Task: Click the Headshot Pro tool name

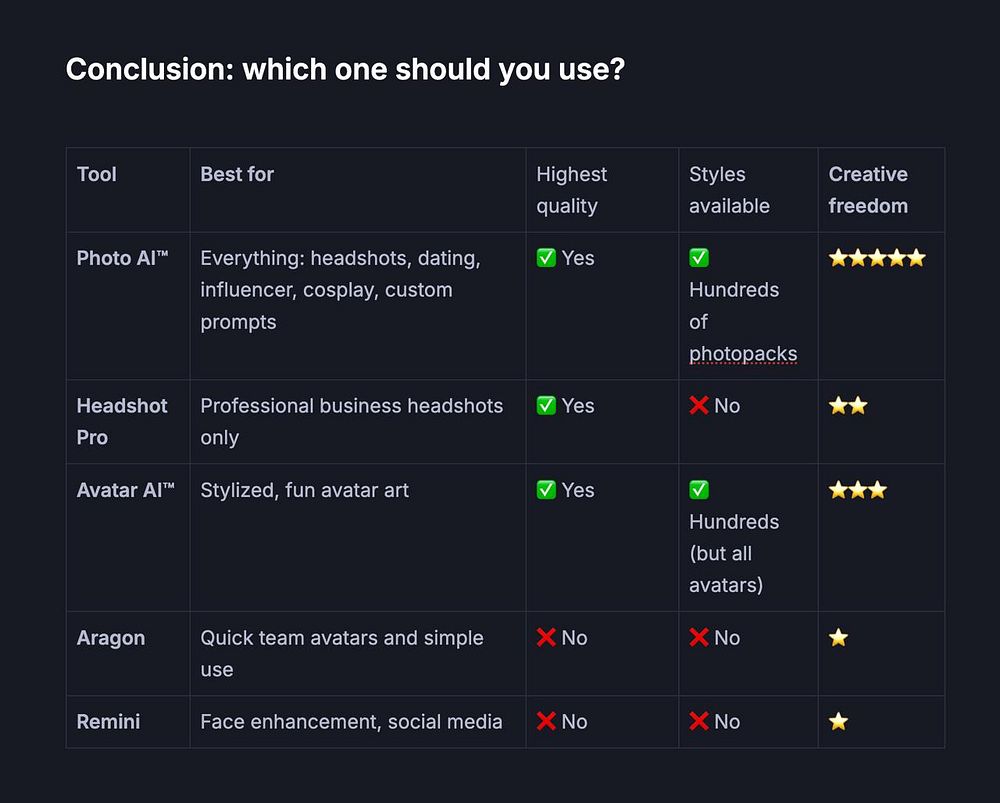Action: click(121, 421)
